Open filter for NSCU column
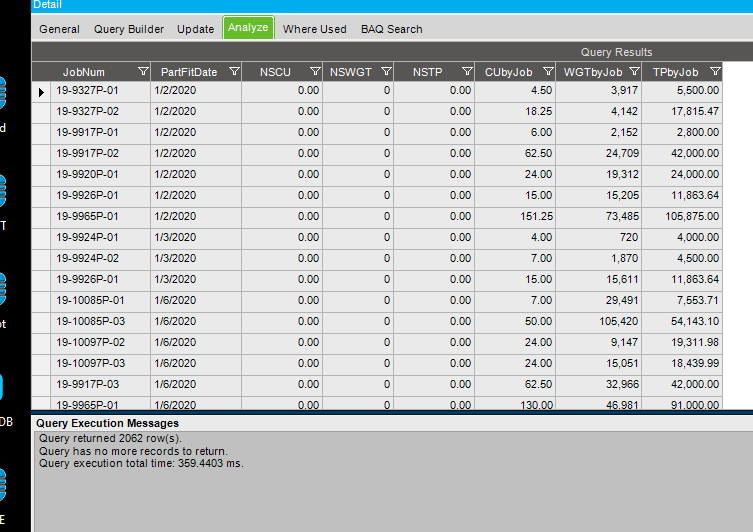Image resolution: width=753 pixels, height=532 pixels. pos(315,72)
